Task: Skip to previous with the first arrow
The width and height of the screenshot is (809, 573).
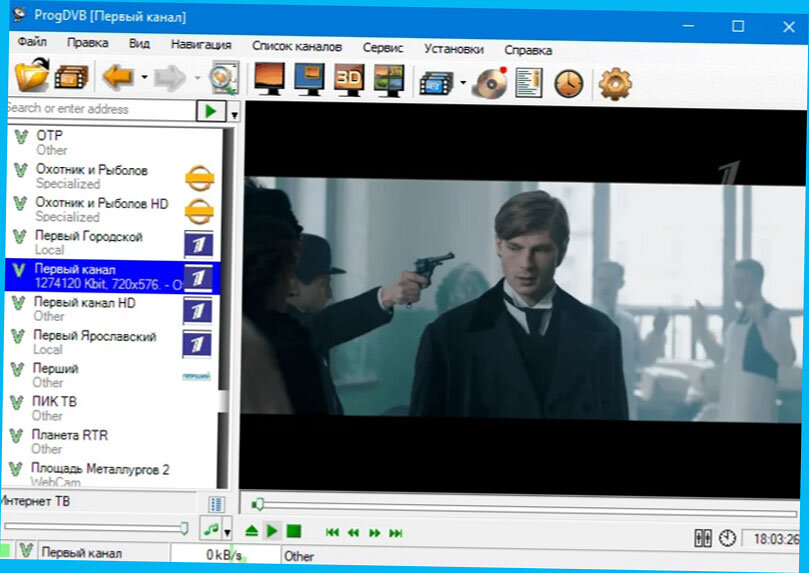Action: tap(332, 532)
